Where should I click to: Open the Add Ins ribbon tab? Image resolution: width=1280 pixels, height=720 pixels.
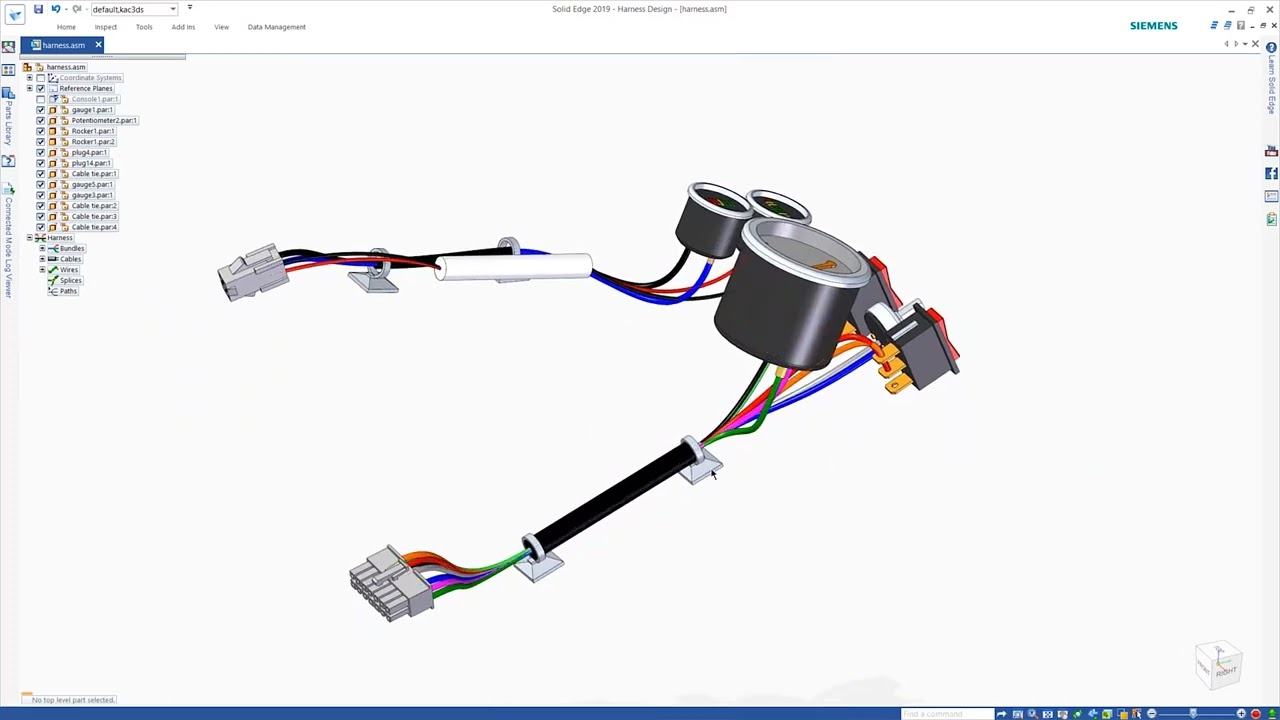tap(183, 27)
